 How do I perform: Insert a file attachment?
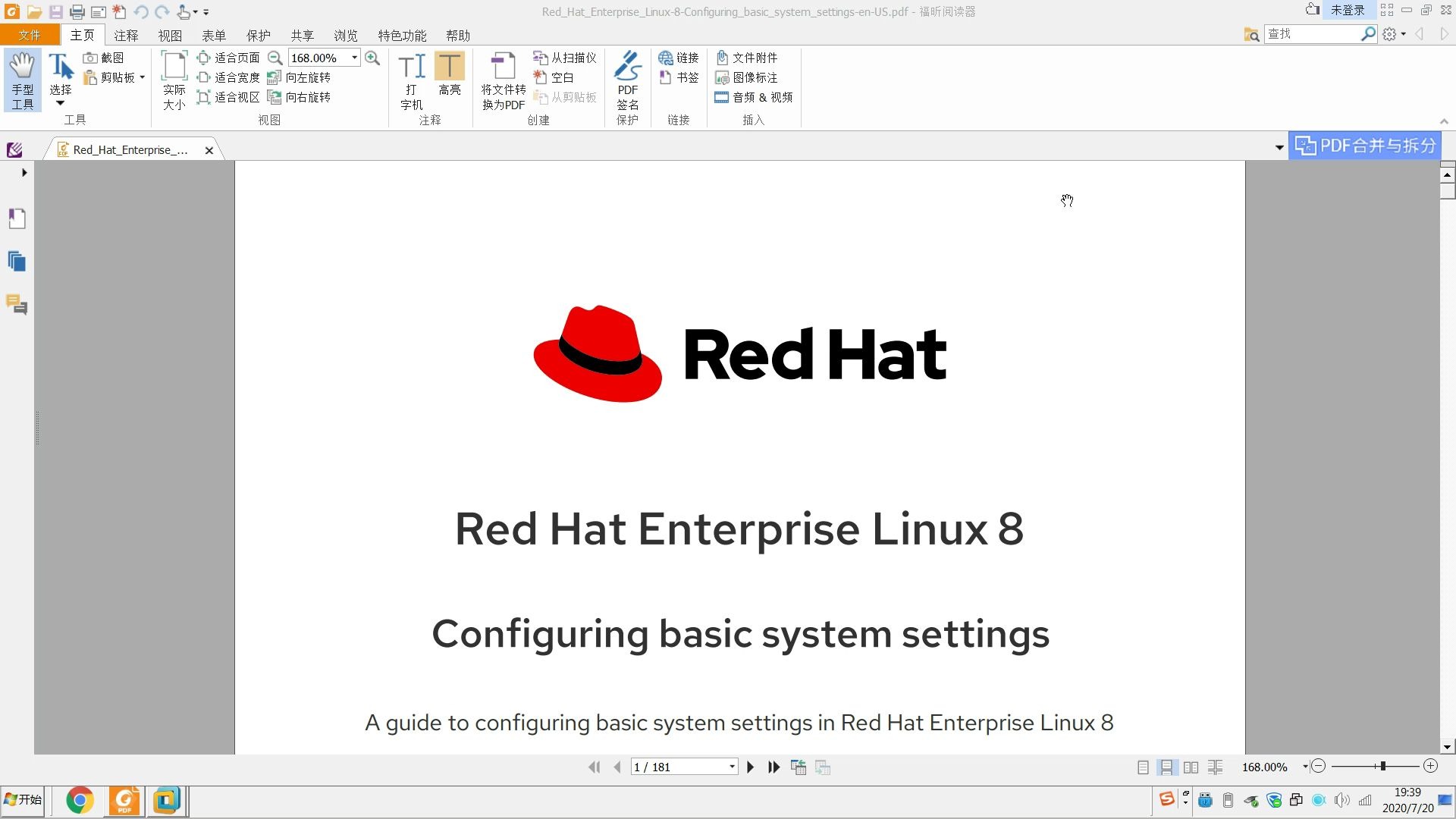[747, 58]
